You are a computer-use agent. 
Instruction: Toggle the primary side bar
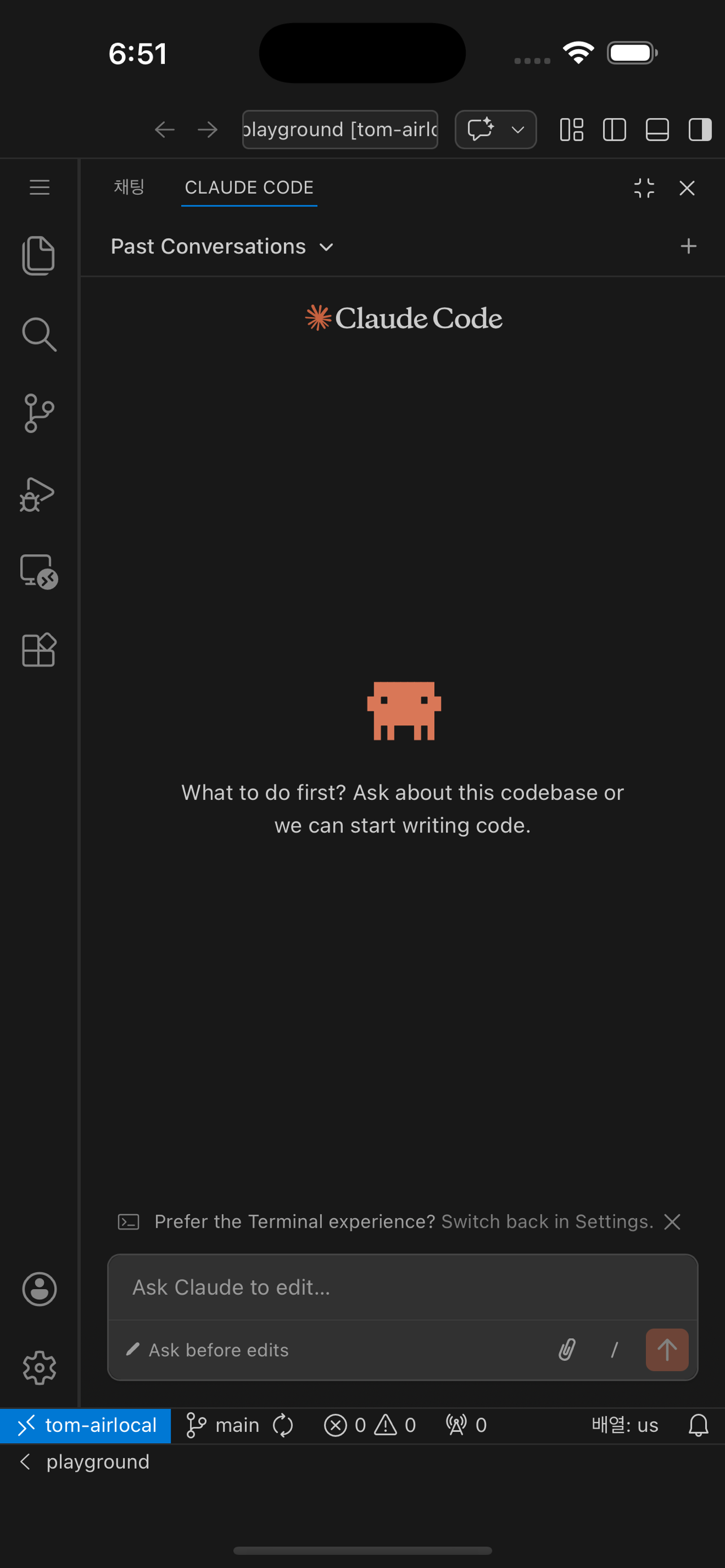tap(614, 130)
